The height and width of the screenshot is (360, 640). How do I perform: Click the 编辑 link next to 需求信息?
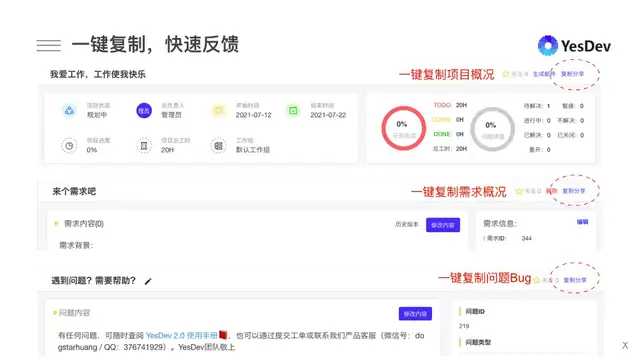click(x=582, y=222)
